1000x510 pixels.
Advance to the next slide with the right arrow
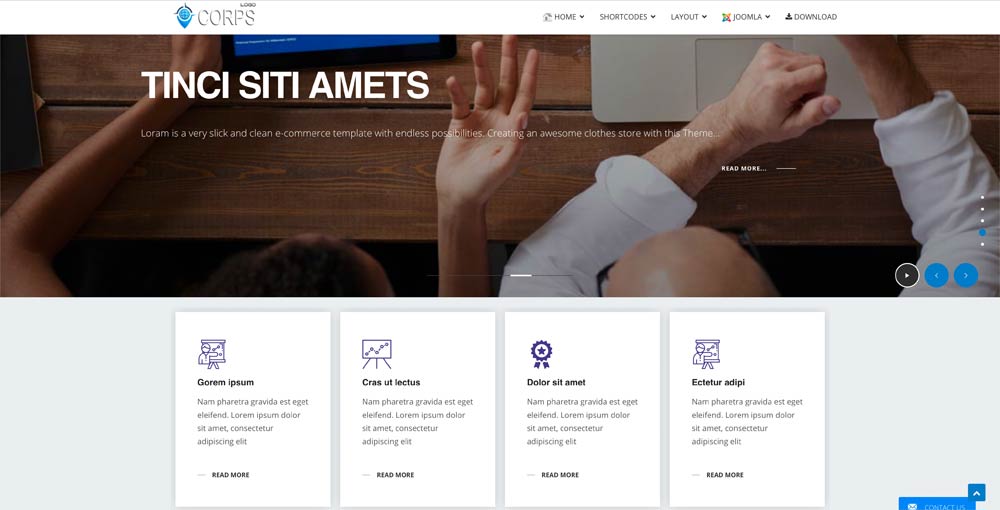[966, 275]
